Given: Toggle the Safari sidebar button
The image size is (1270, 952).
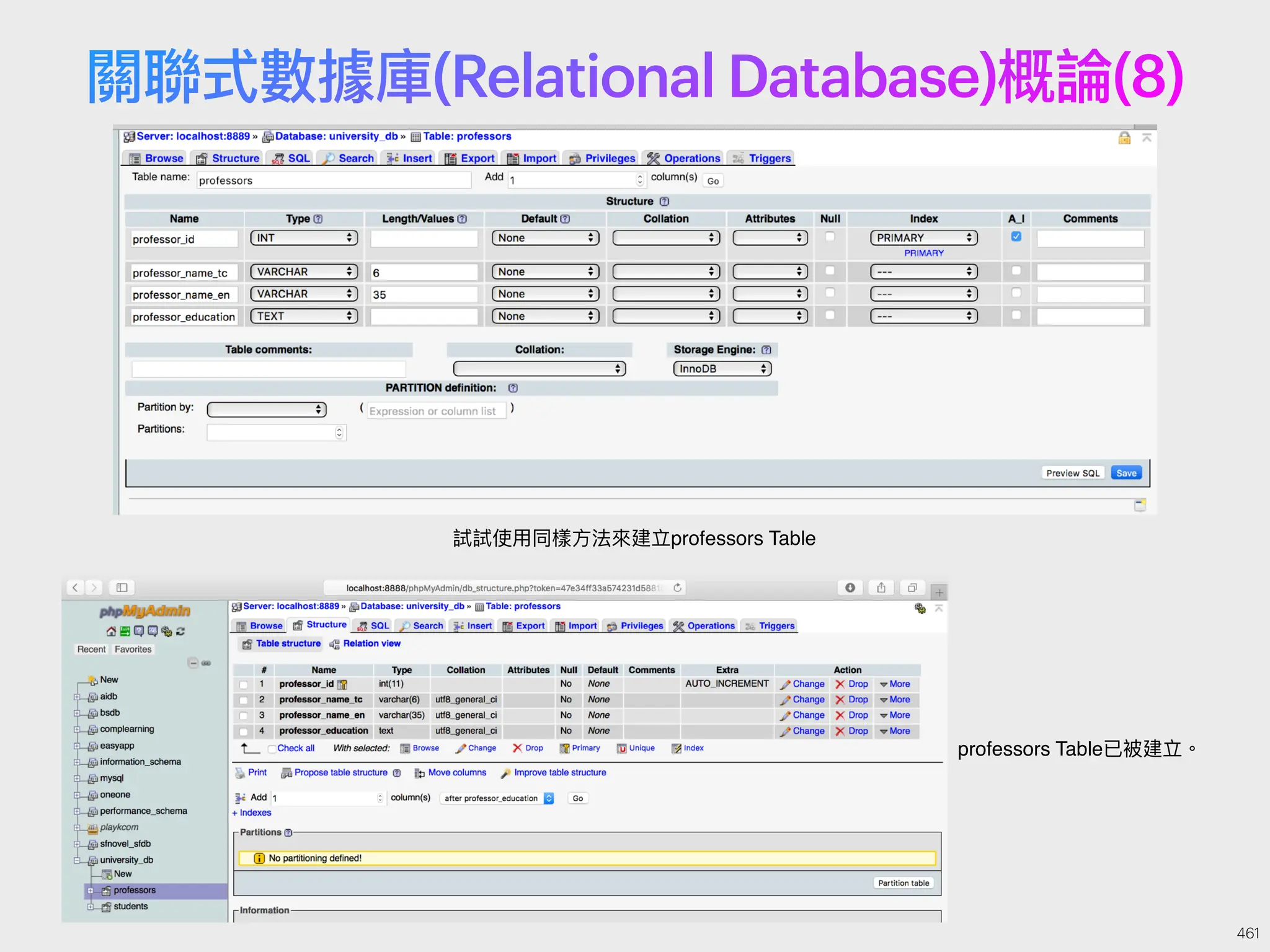Looking at the screenshot, I should click(x=122, y=587).
